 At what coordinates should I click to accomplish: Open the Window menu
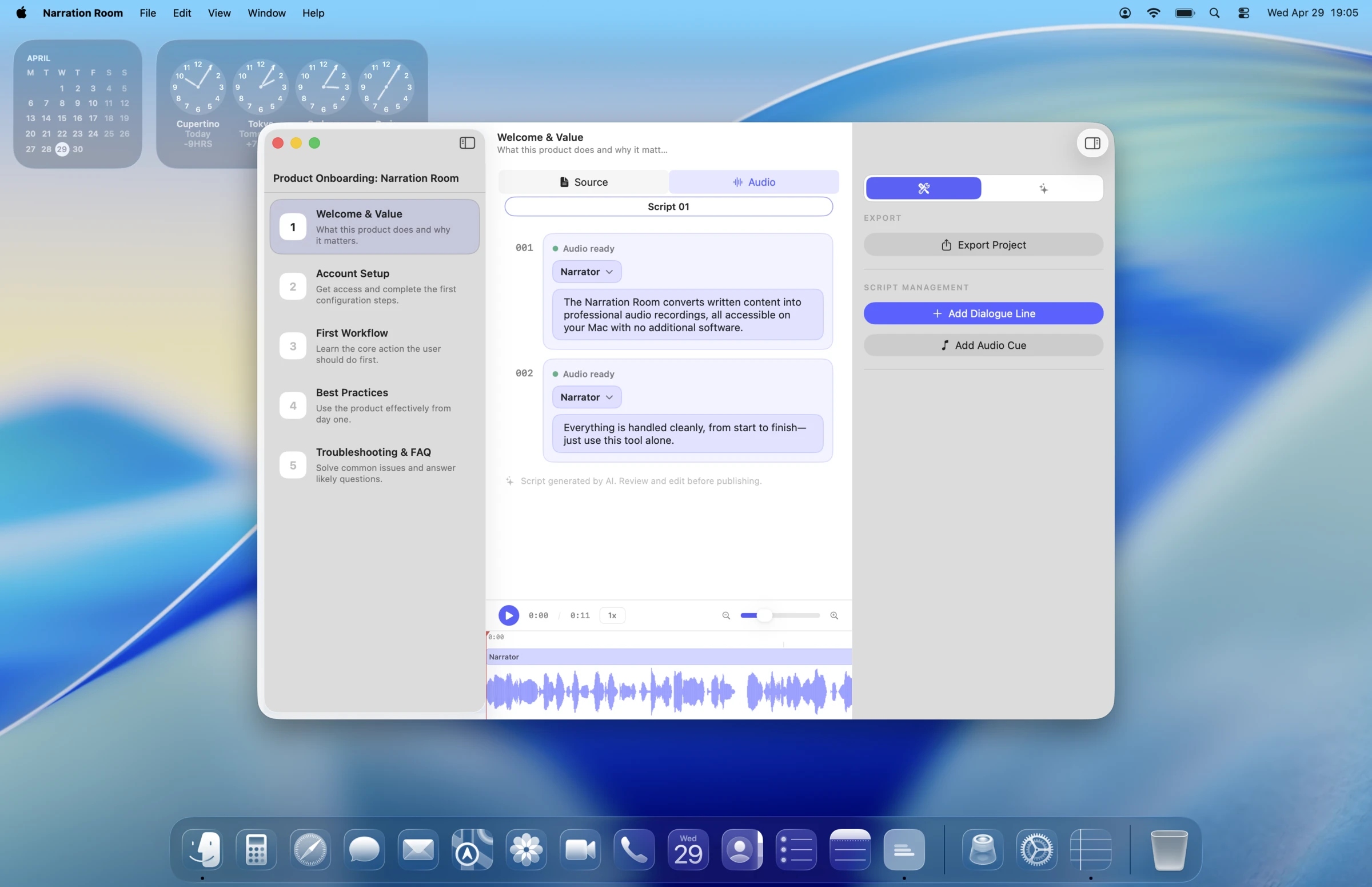point(266,13)
